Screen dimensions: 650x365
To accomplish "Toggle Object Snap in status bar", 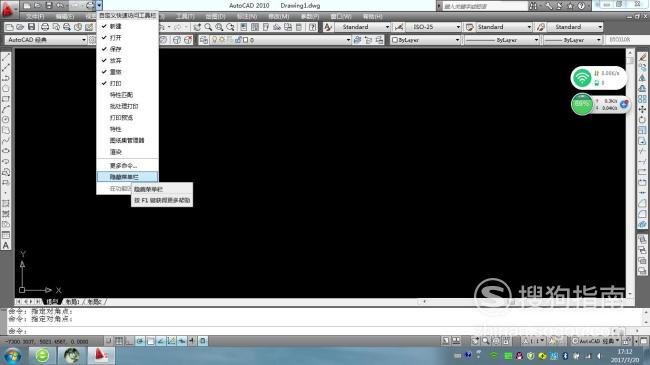I will tap(150, 341).
